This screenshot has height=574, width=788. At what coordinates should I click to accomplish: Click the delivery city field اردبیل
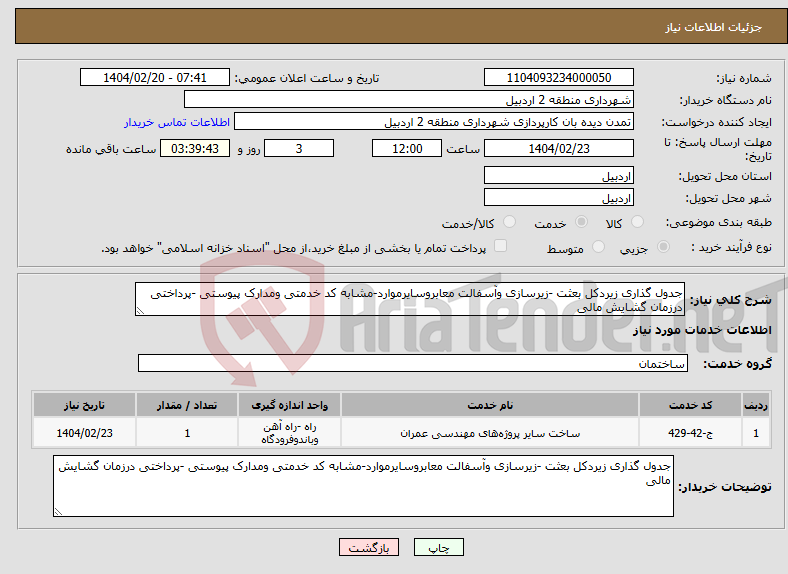558,198
